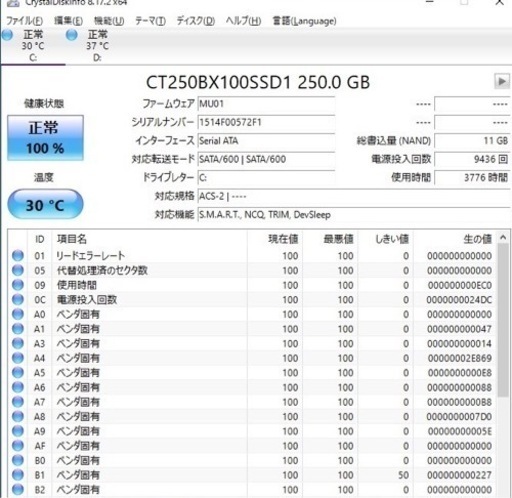Click the ID column header
Image resolution: width=512 pixels, height=498 pixels.
(x=39, y=239)
